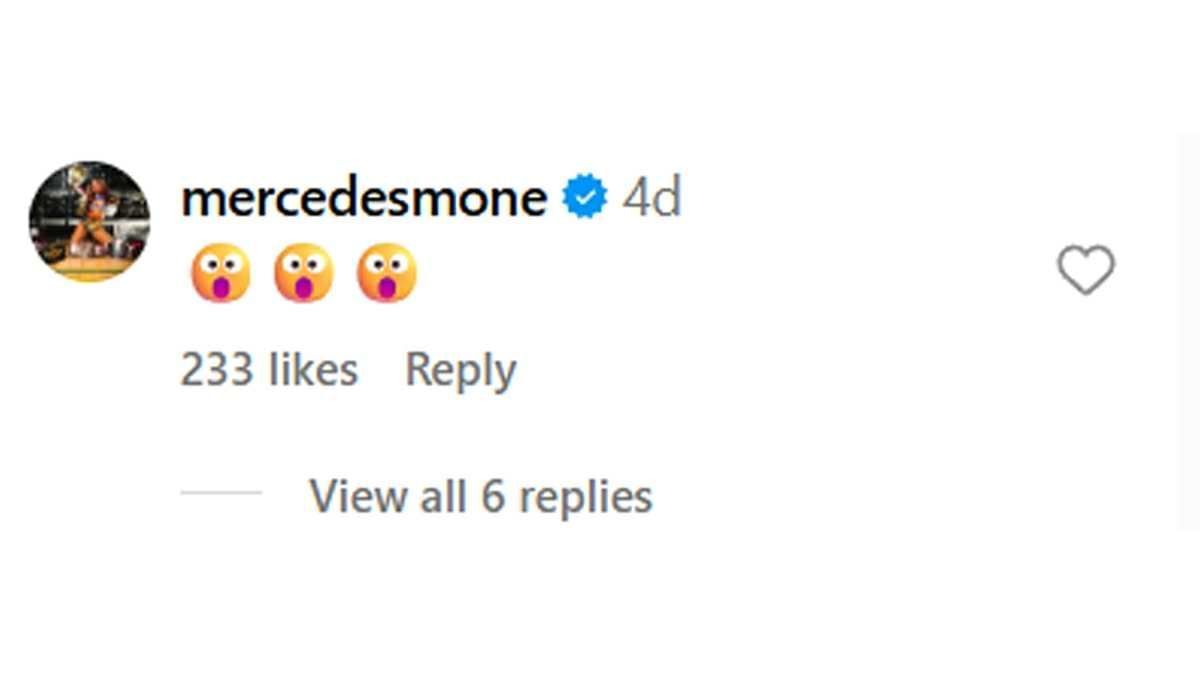Viewport: 1200px width, 675px height.
Task: Visit the mercedesmone username link
Action: pyautogui.click(x=363, y=198)
